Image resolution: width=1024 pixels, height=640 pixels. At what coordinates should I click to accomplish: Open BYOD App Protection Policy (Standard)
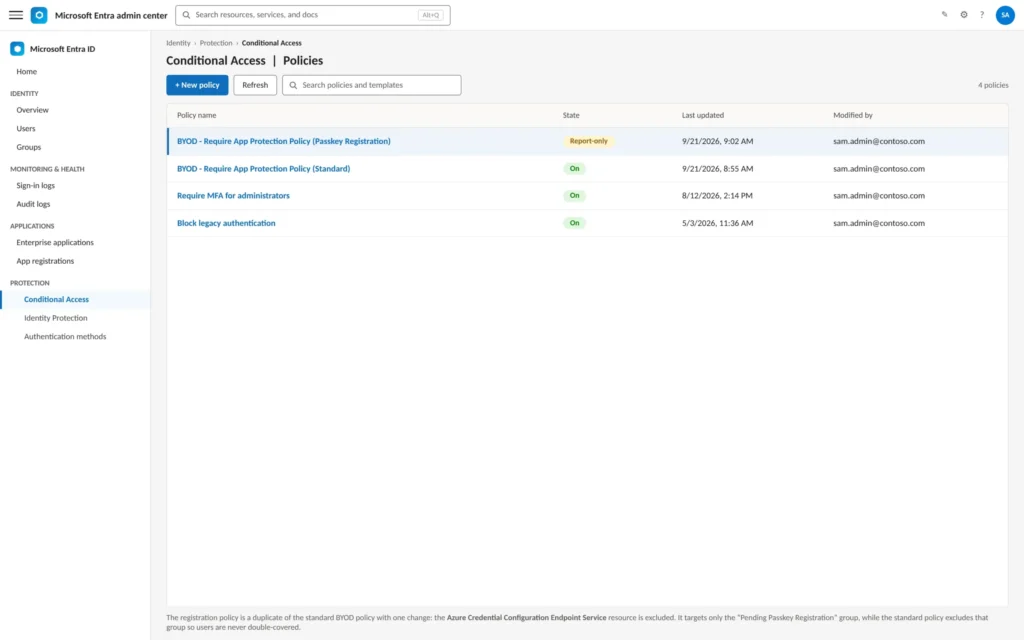click(263, 168)
